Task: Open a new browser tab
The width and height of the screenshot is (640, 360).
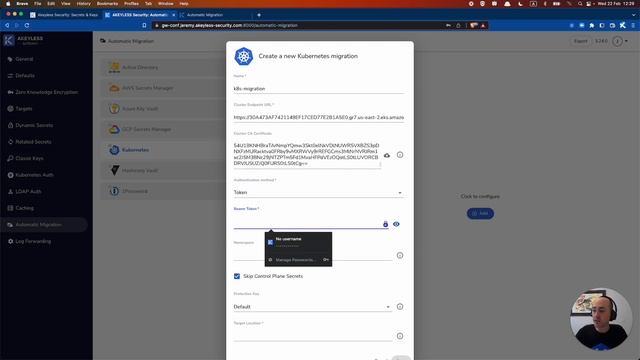Action: (x=259, y=15)
